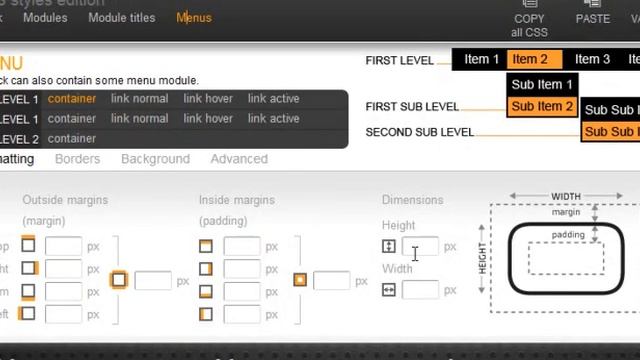This screenshot has width=640, height=360.
Task: Click the margin left side icon
Action: [x=27, y=313]
